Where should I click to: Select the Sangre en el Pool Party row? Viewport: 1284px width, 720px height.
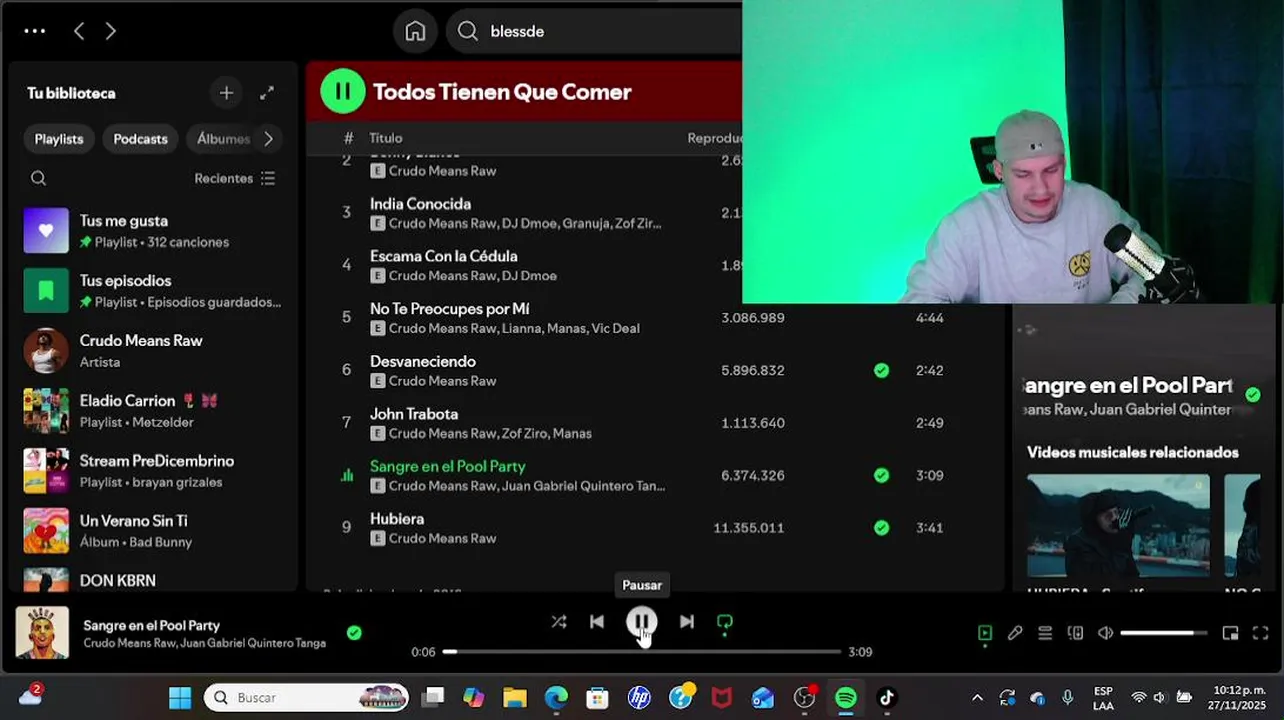(655, 475)
